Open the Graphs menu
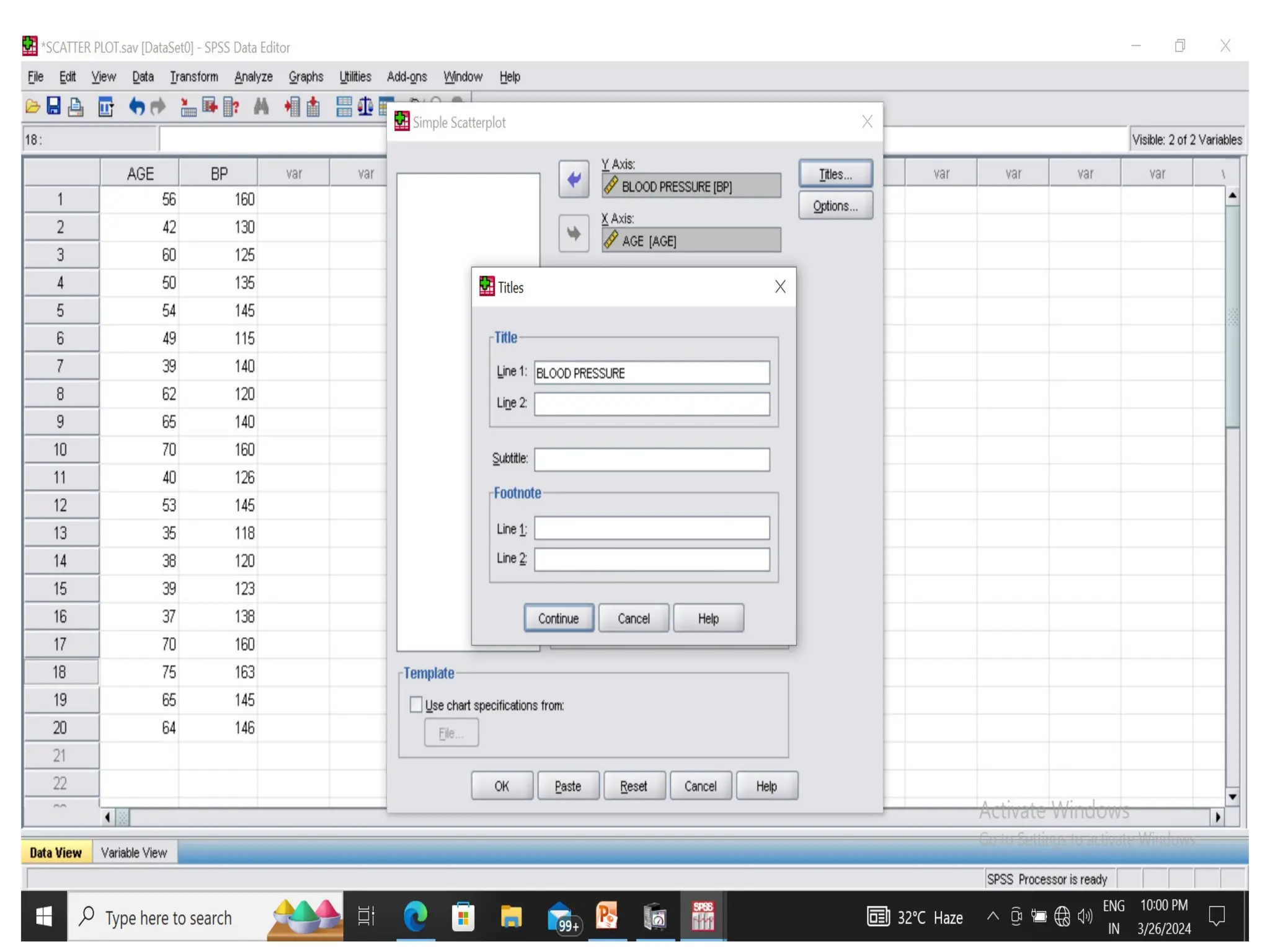This screenshot has width=1270, height=952. (306, 77)
